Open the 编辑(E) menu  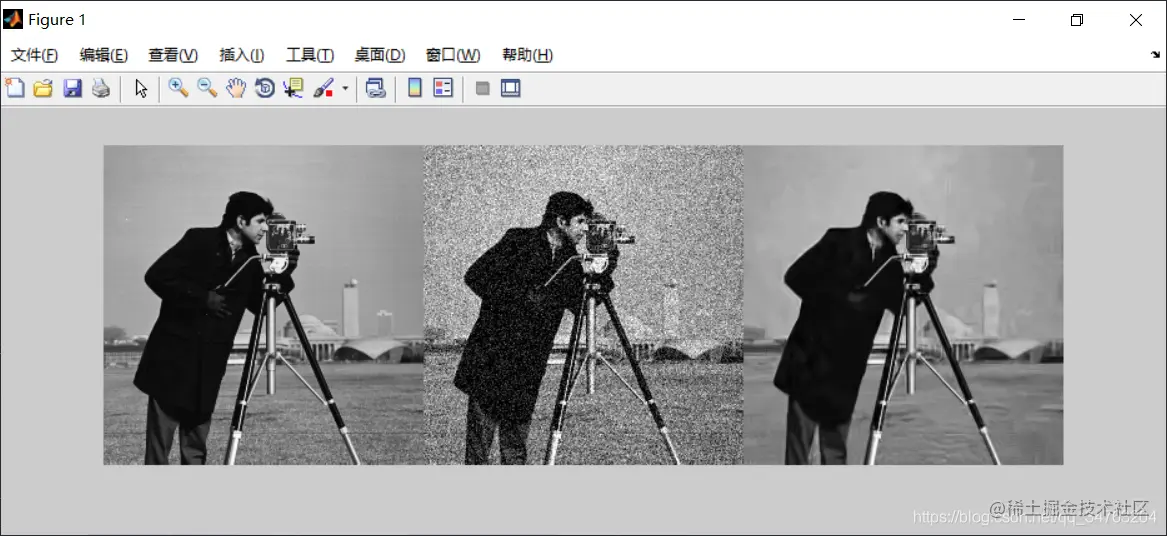point(103,55)
